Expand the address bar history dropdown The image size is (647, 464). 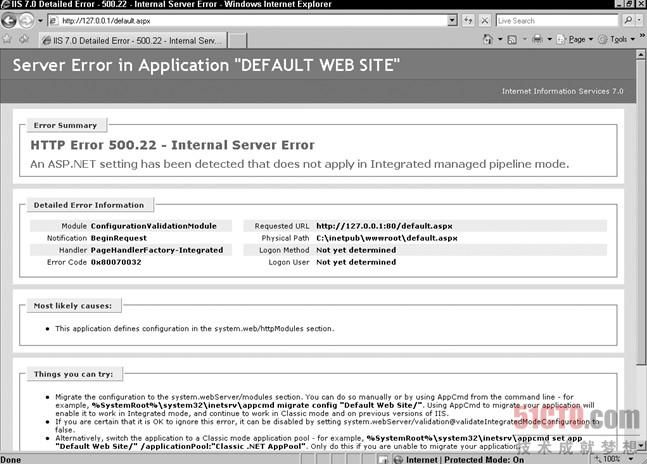[x=453, y=20]
